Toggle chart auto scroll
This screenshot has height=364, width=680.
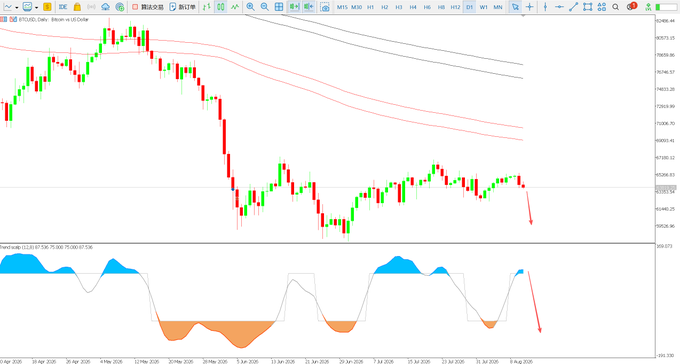pos(294,7)
